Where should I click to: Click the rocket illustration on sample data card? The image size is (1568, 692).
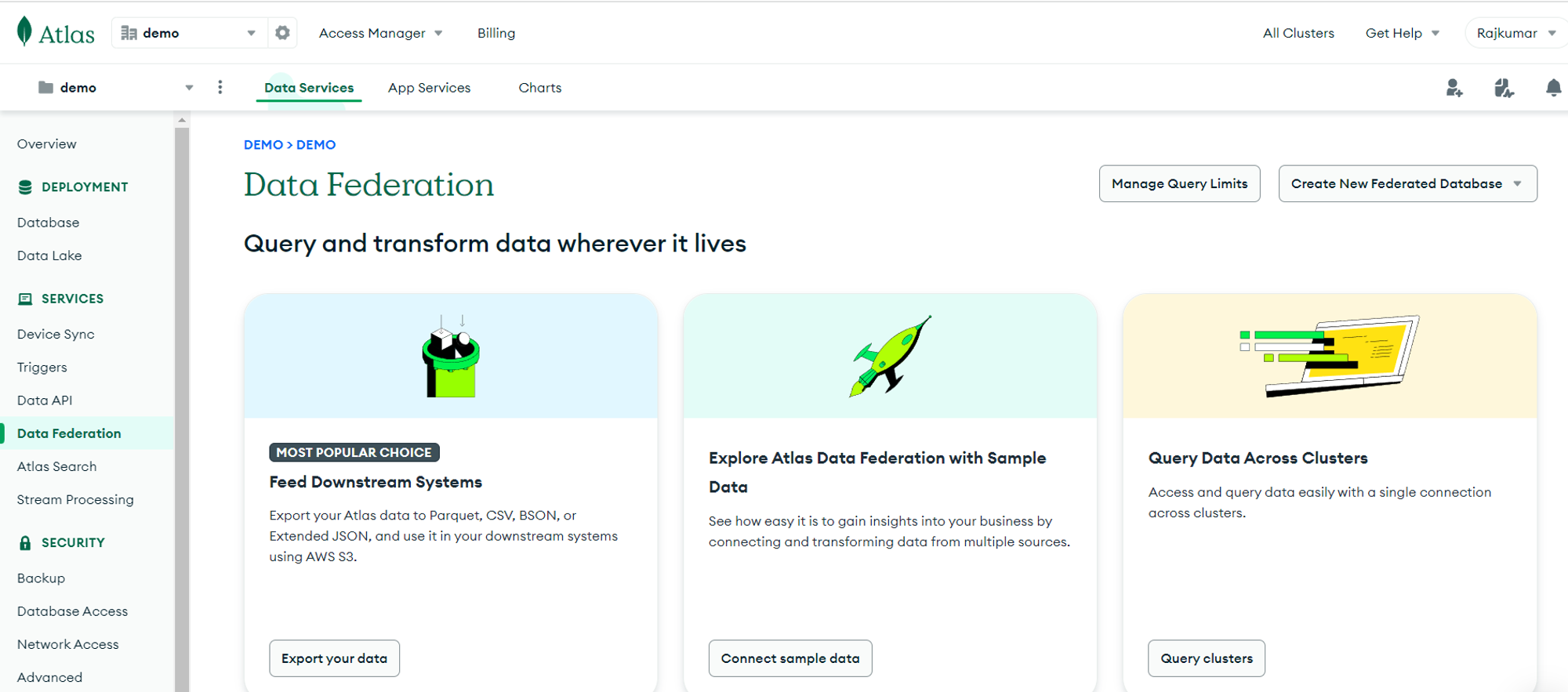click(x=890, y=357)
